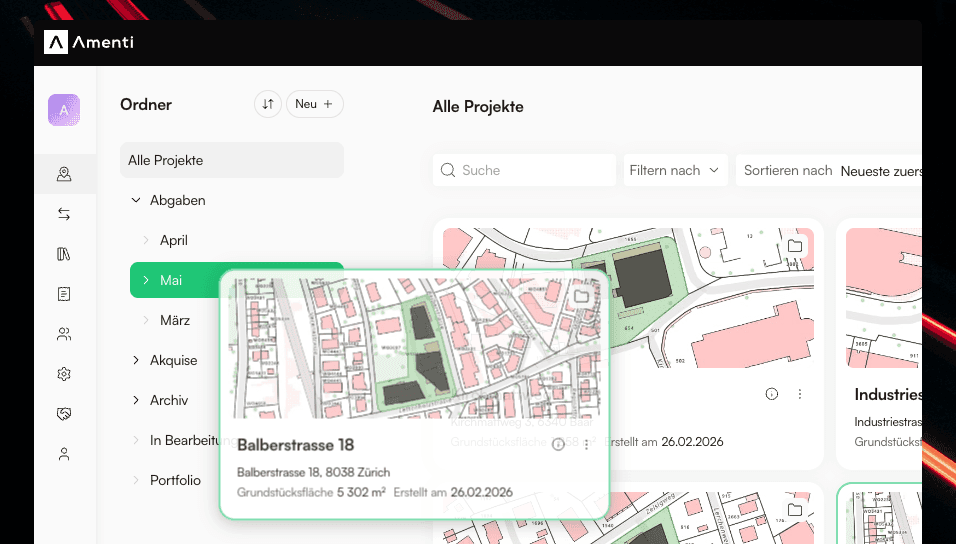Click the Ordner heading
Viewport: 956px width, 544px height.
(146, 104)
